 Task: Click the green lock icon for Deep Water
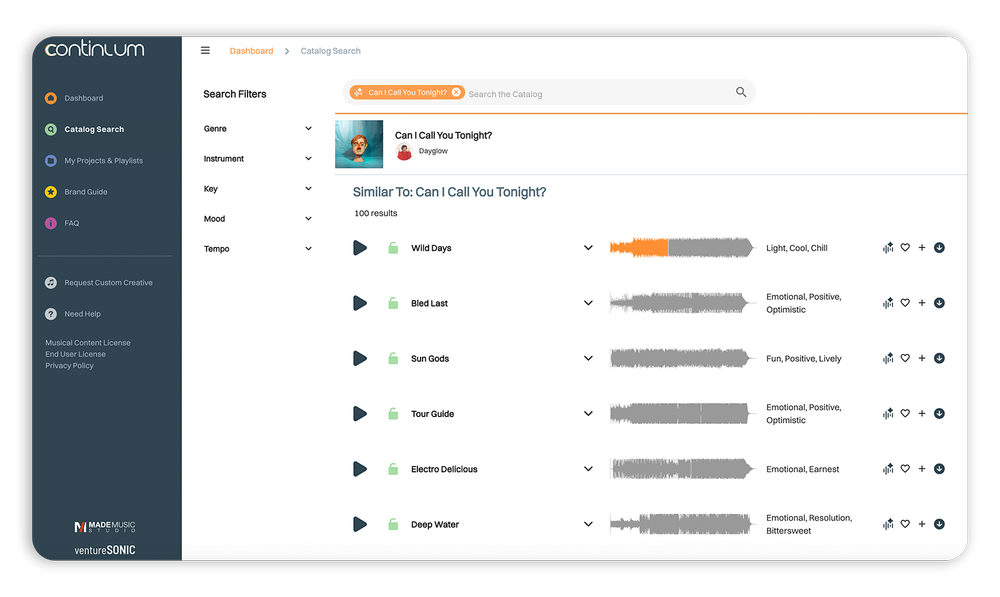(x=393, y=524)
